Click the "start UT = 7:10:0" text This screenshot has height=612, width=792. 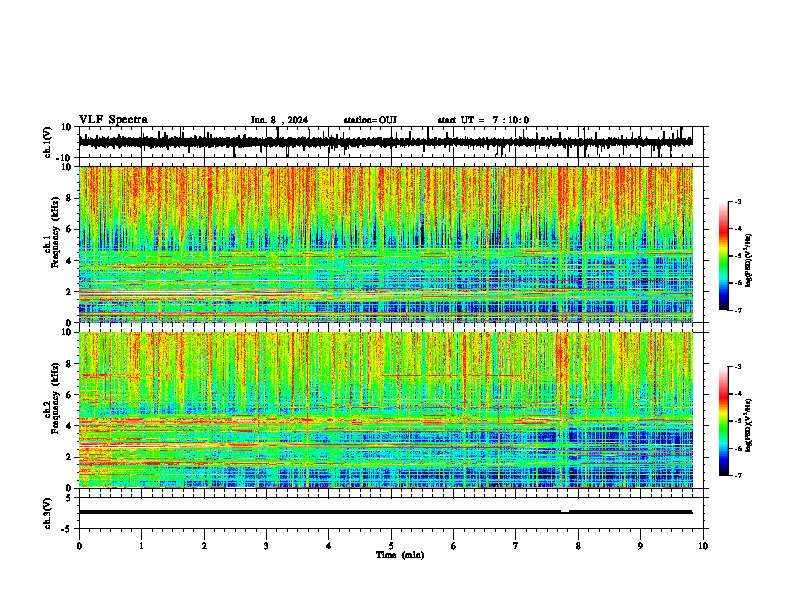click(x=483, y=120)
